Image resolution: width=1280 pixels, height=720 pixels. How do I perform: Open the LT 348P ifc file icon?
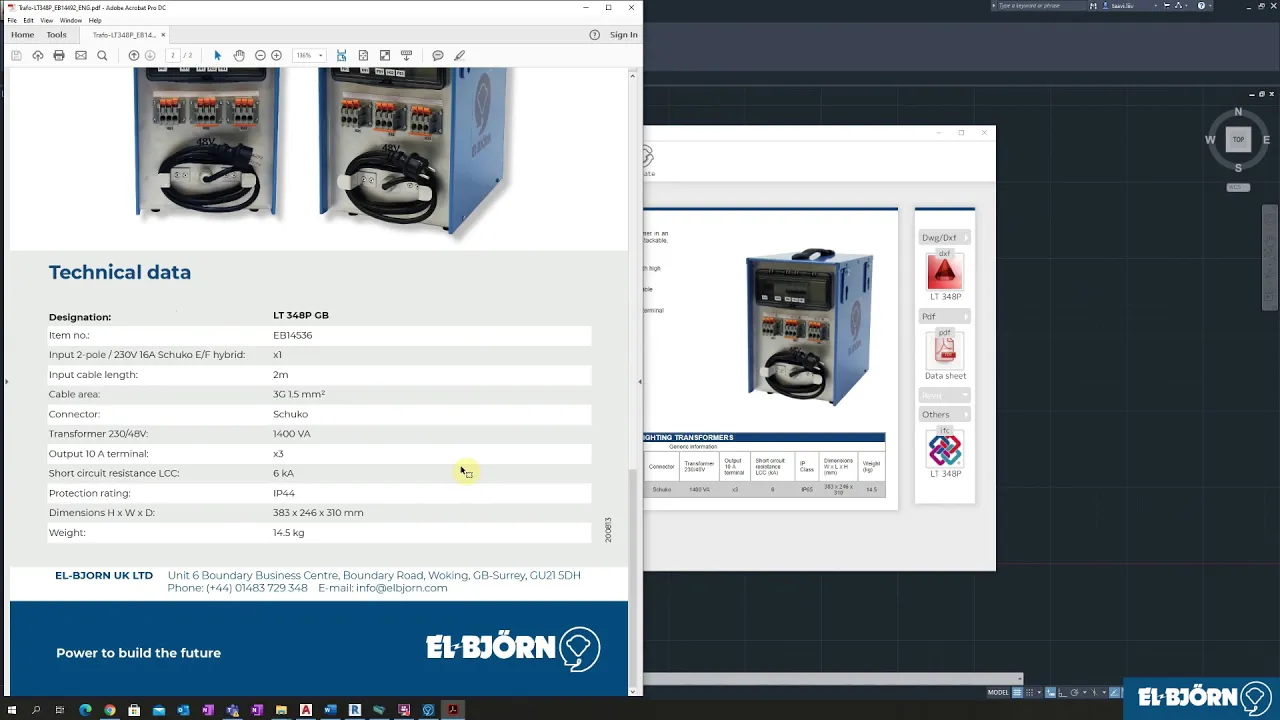945,448
